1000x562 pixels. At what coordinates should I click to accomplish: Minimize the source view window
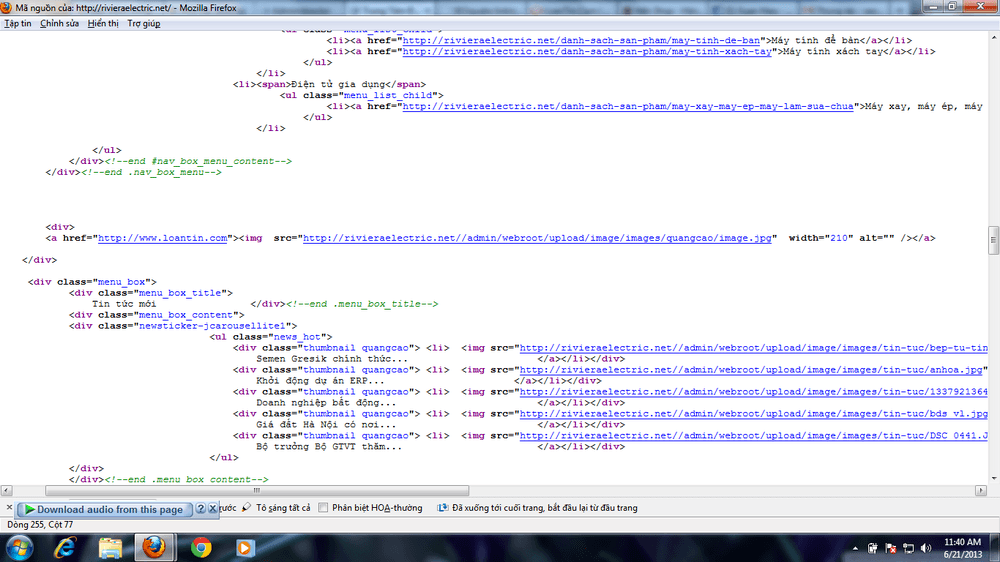[x=933, y=6]
